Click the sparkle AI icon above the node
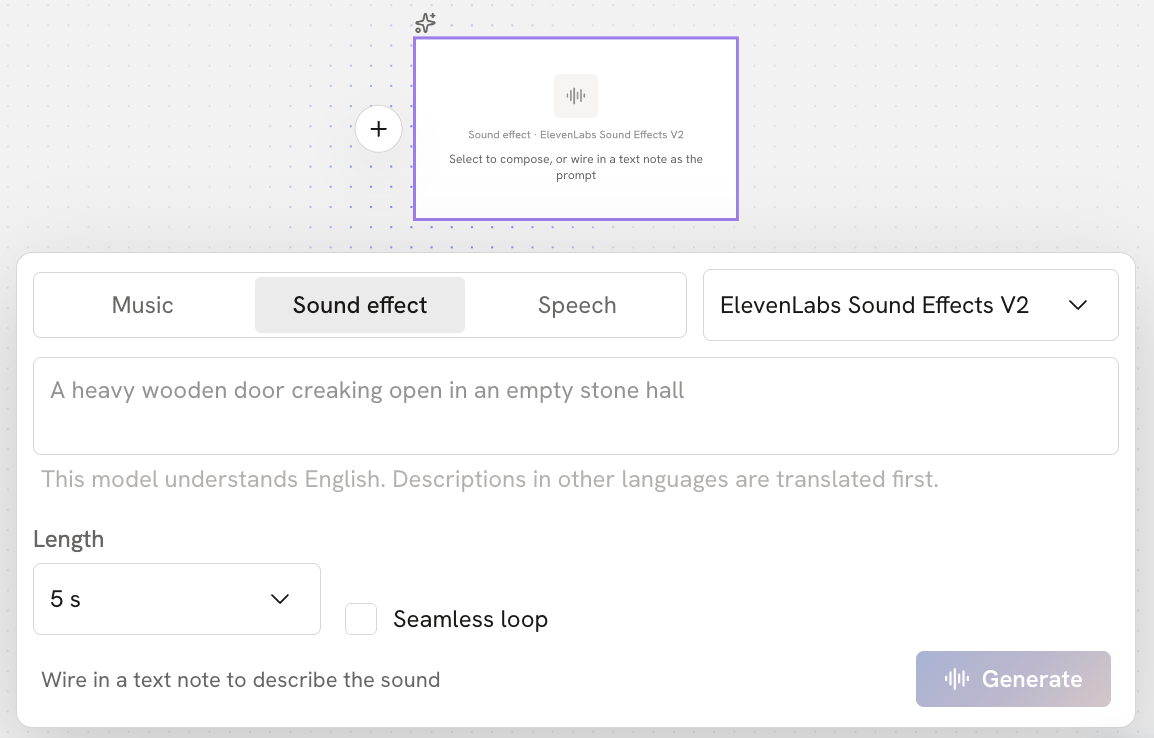 (425, 23)
